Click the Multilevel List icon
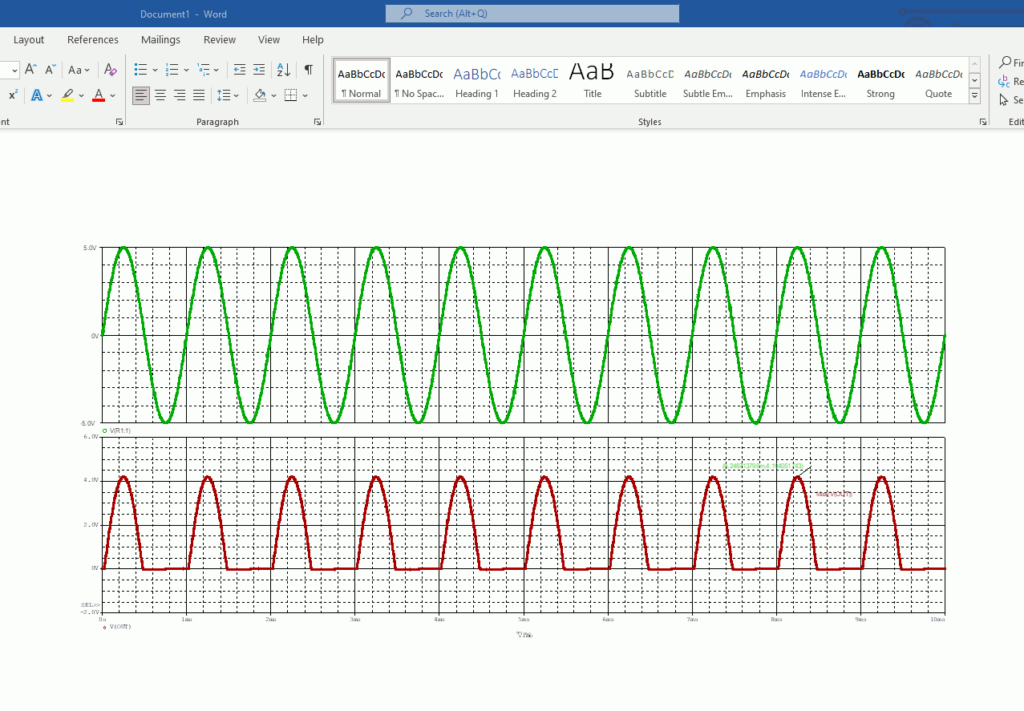This screenshot has height=711, width=1024. click(x=204, y=69)
